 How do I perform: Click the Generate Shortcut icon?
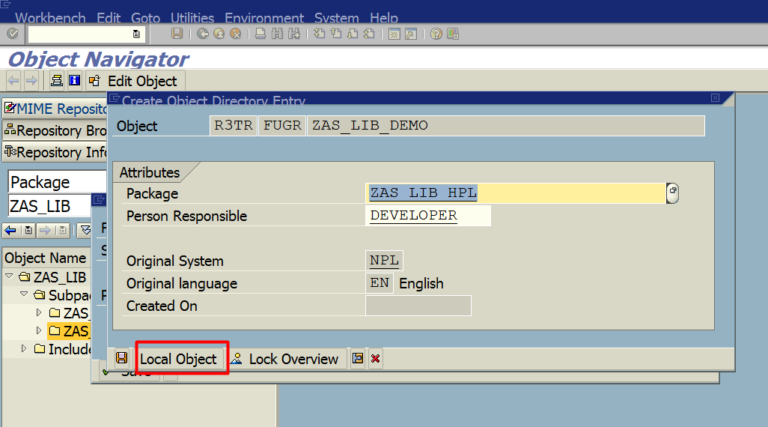(x=410, y=34)
